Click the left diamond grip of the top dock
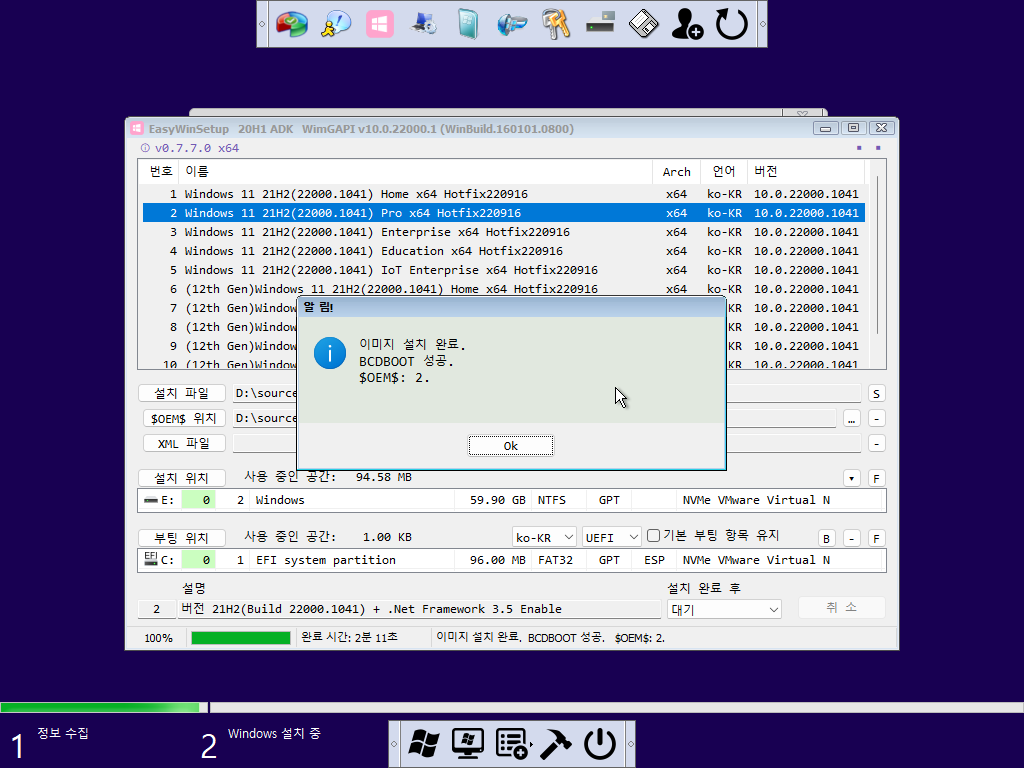This screenshot has width=1024, height=768. (x=263, y=24)
